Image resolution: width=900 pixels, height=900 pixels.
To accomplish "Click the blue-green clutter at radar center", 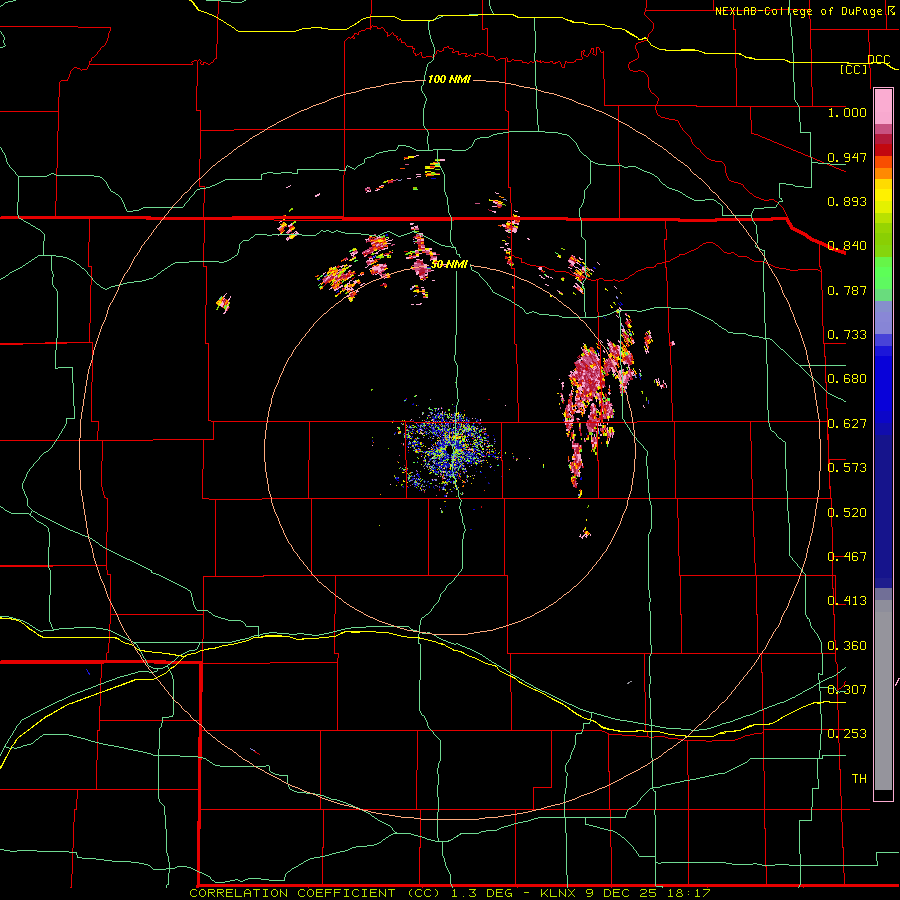I will tap(452, 449).
